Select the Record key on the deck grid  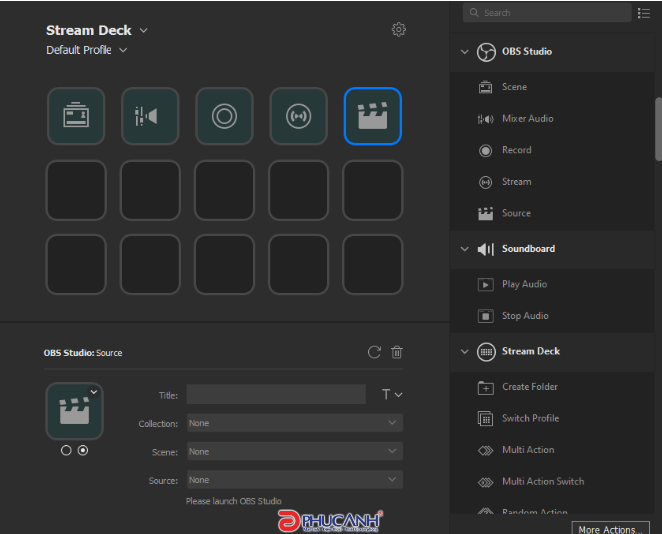(x=224, y=116)
